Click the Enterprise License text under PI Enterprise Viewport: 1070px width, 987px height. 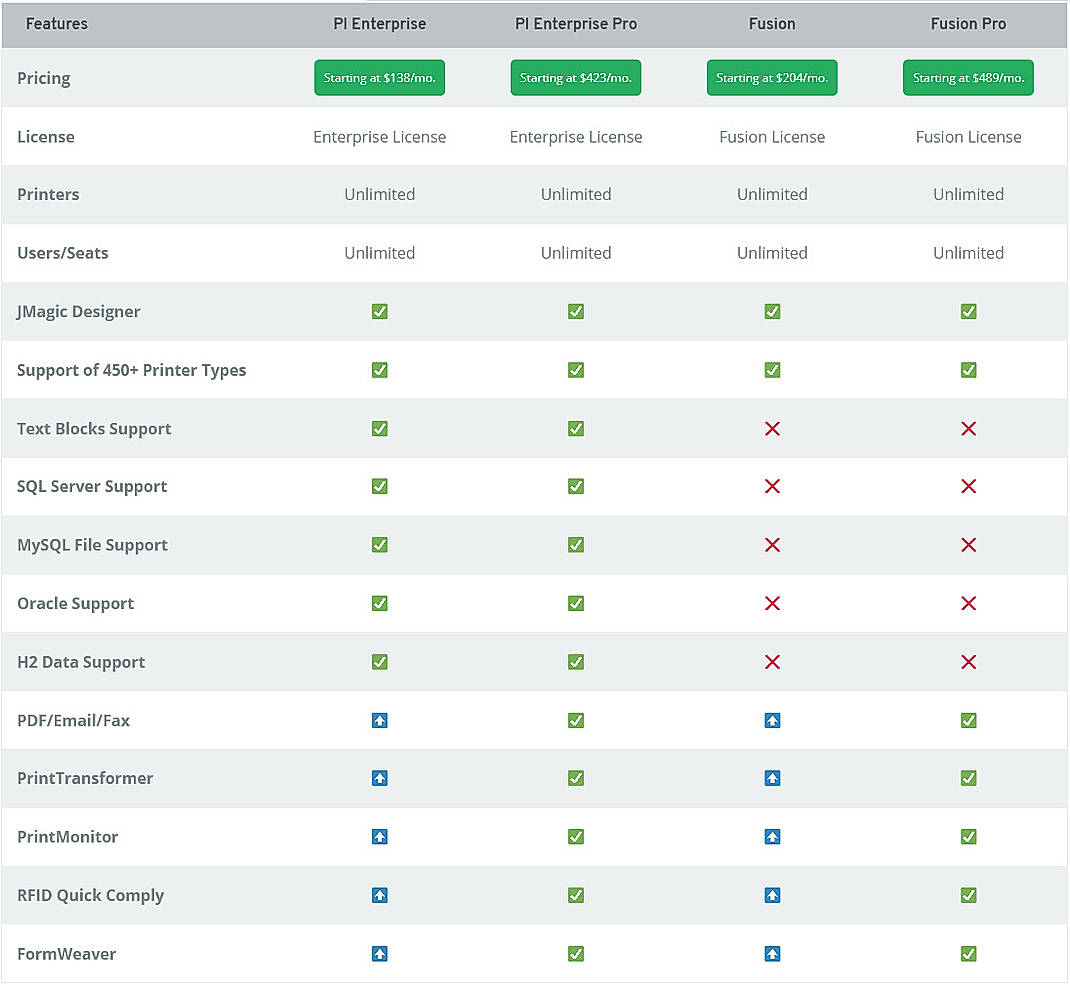379,137
